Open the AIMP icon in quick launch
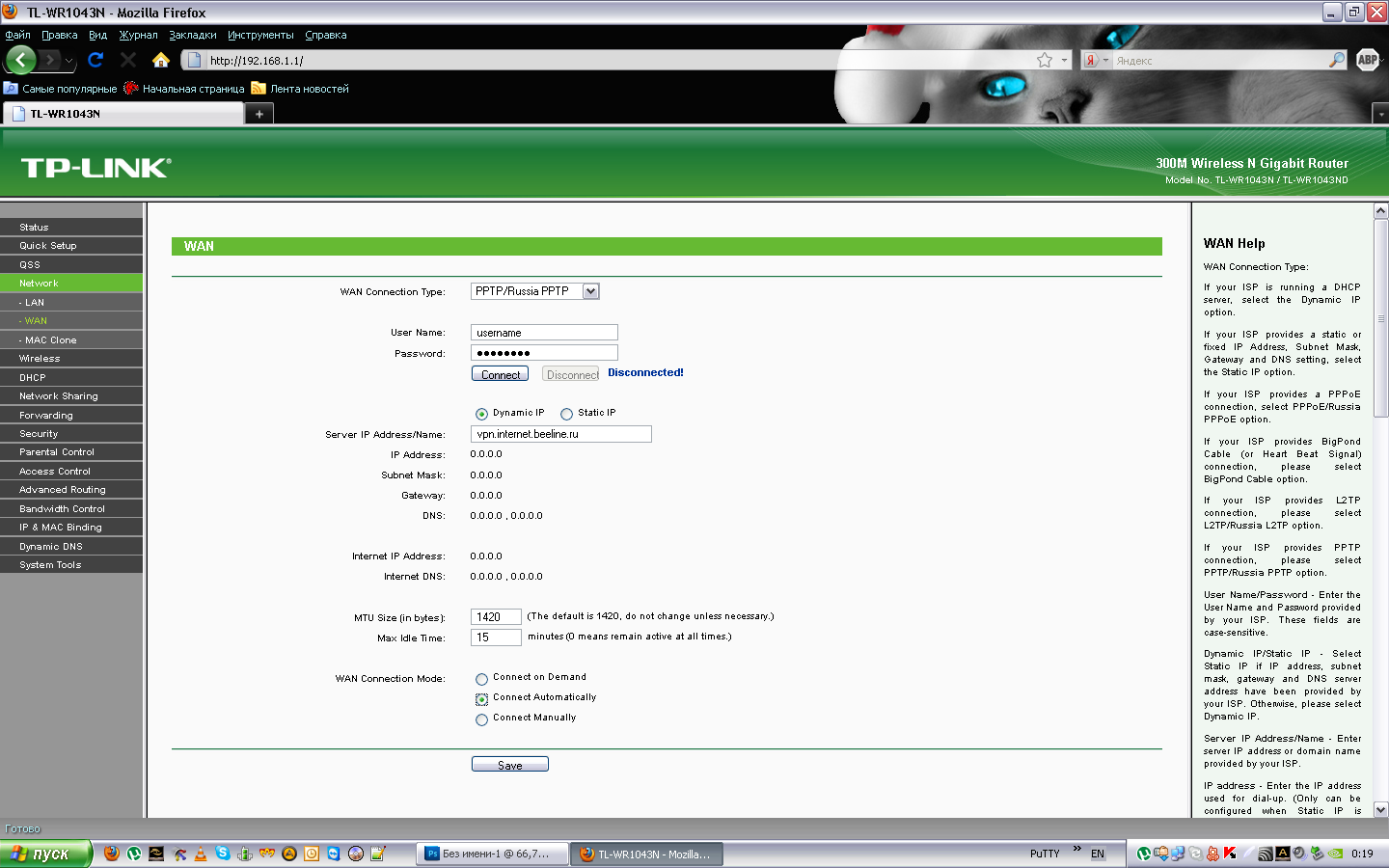This screenshot has width=1389, height=868. pos(289,854)
